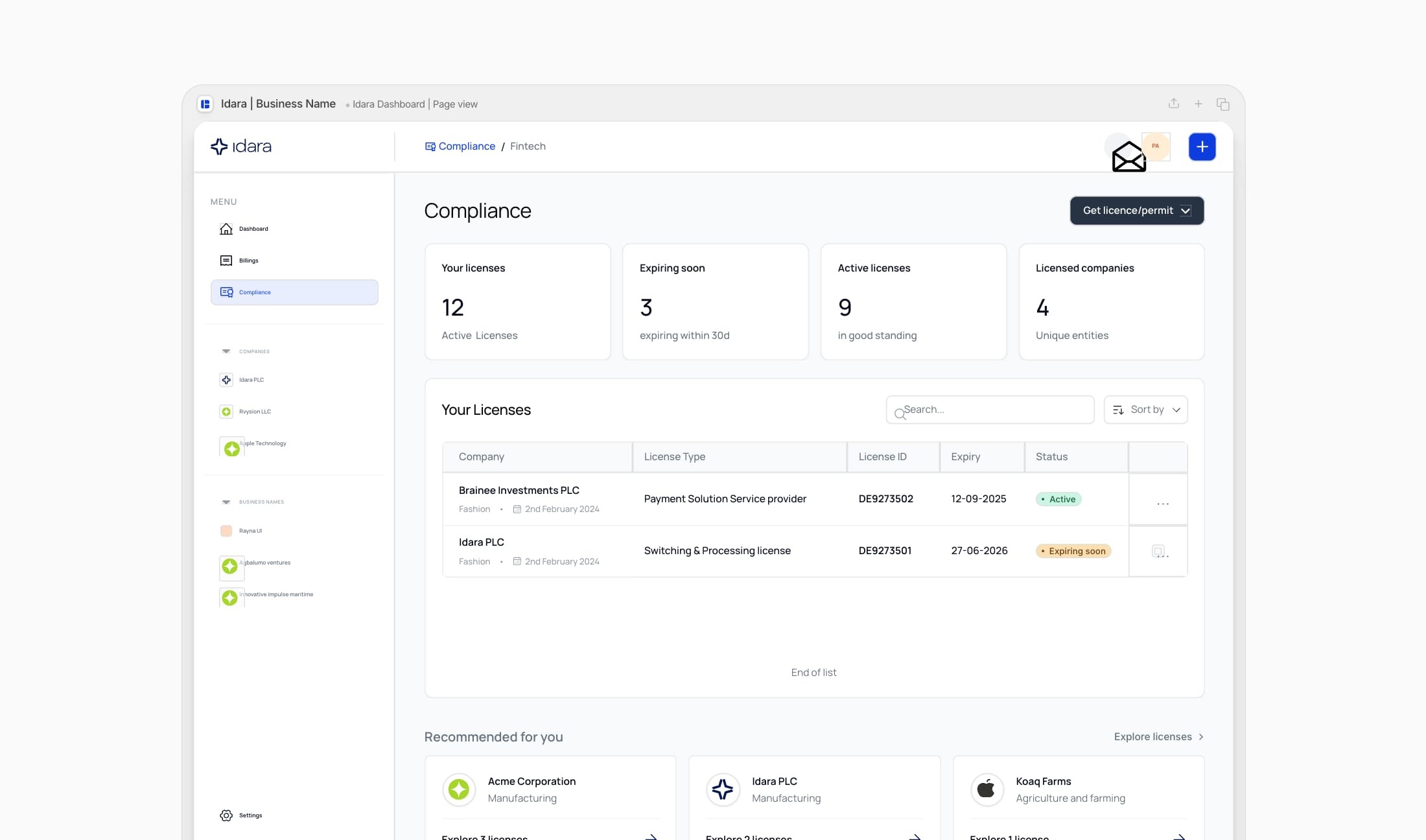The image size is (1426, 840).
Task: Click the Active status badge
Action: click(1058, 499)
